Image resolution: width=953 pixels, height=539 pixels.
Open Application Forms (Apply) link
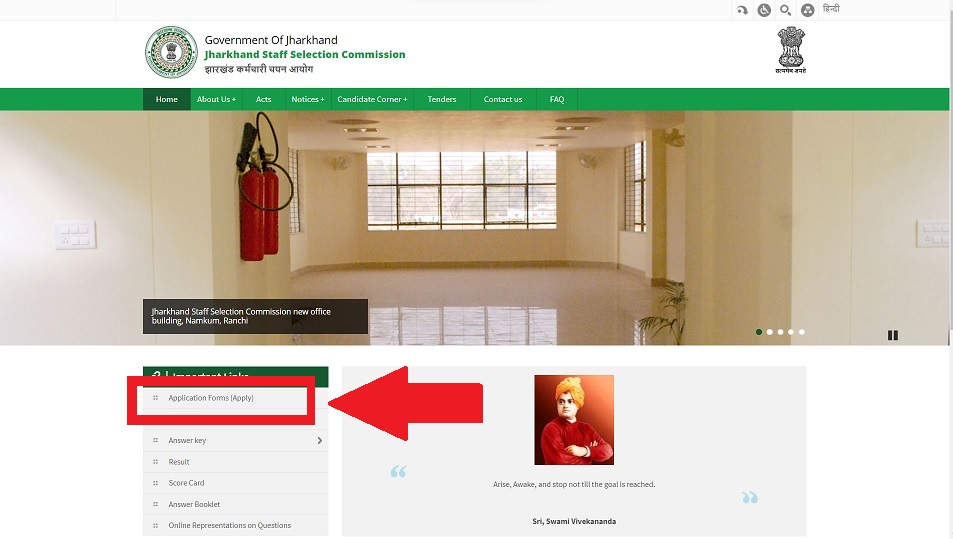211,398
